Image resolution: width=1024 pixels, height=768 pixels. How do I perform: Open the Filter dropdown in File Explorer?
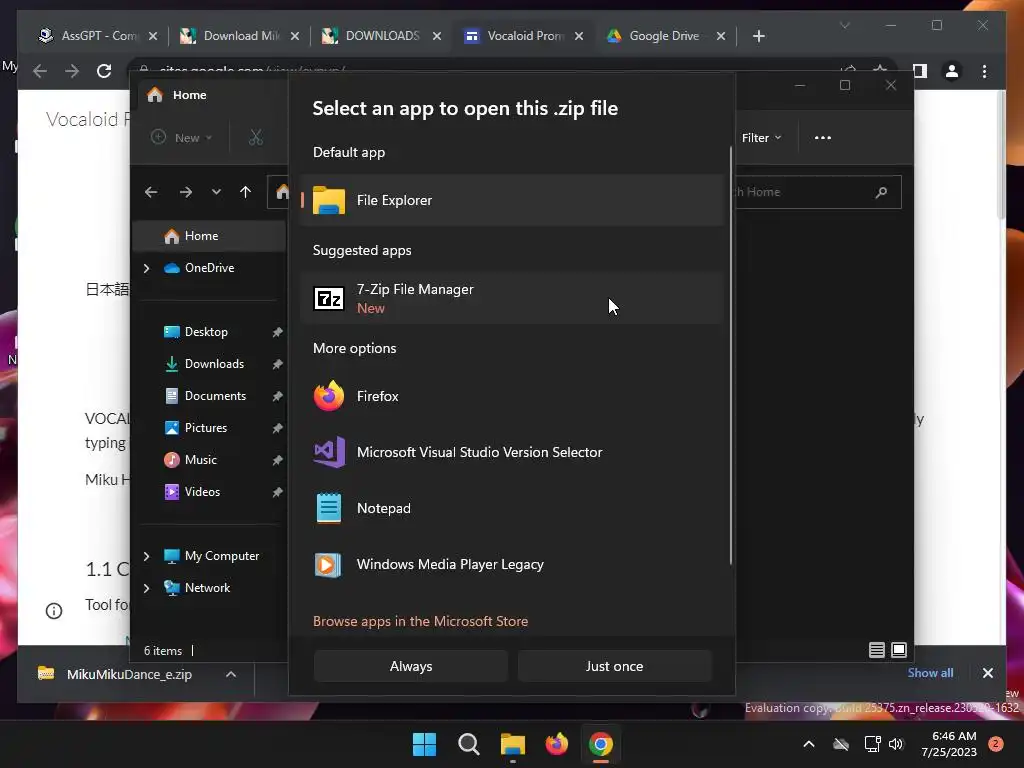(x=761, y=138)
